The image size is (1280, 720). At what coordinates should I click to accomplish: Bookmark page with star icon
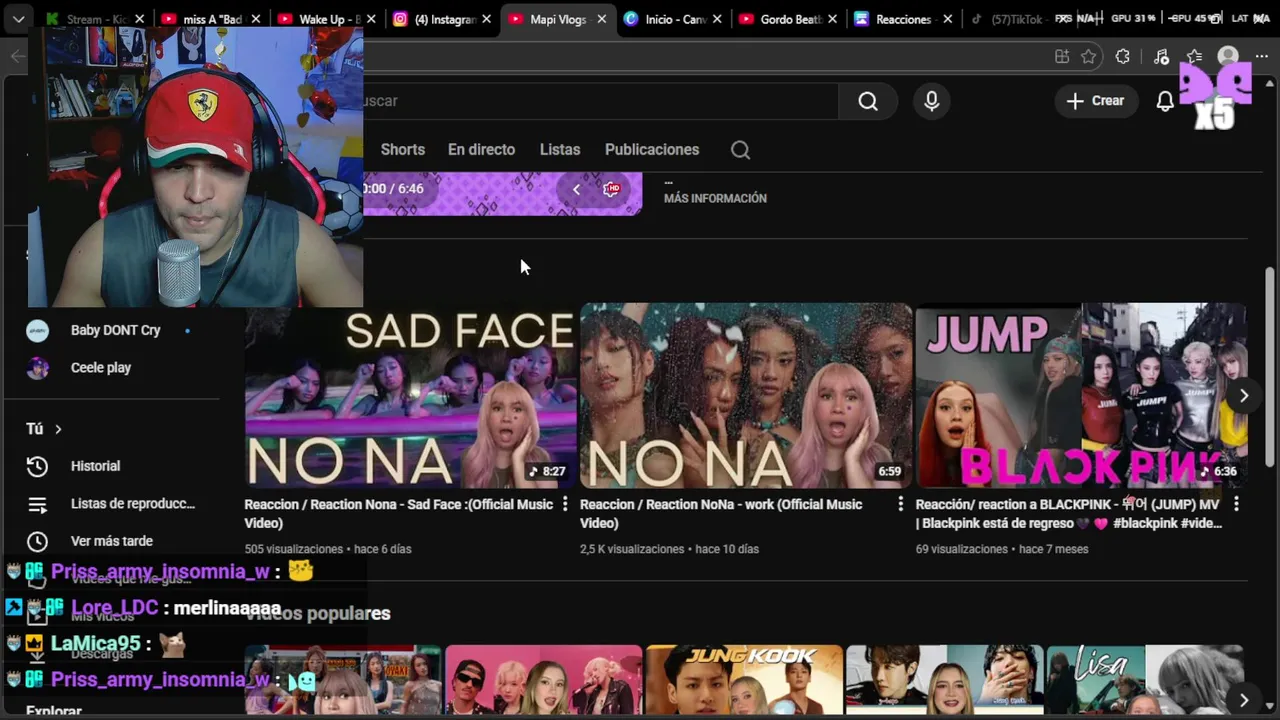(1089, 57)
